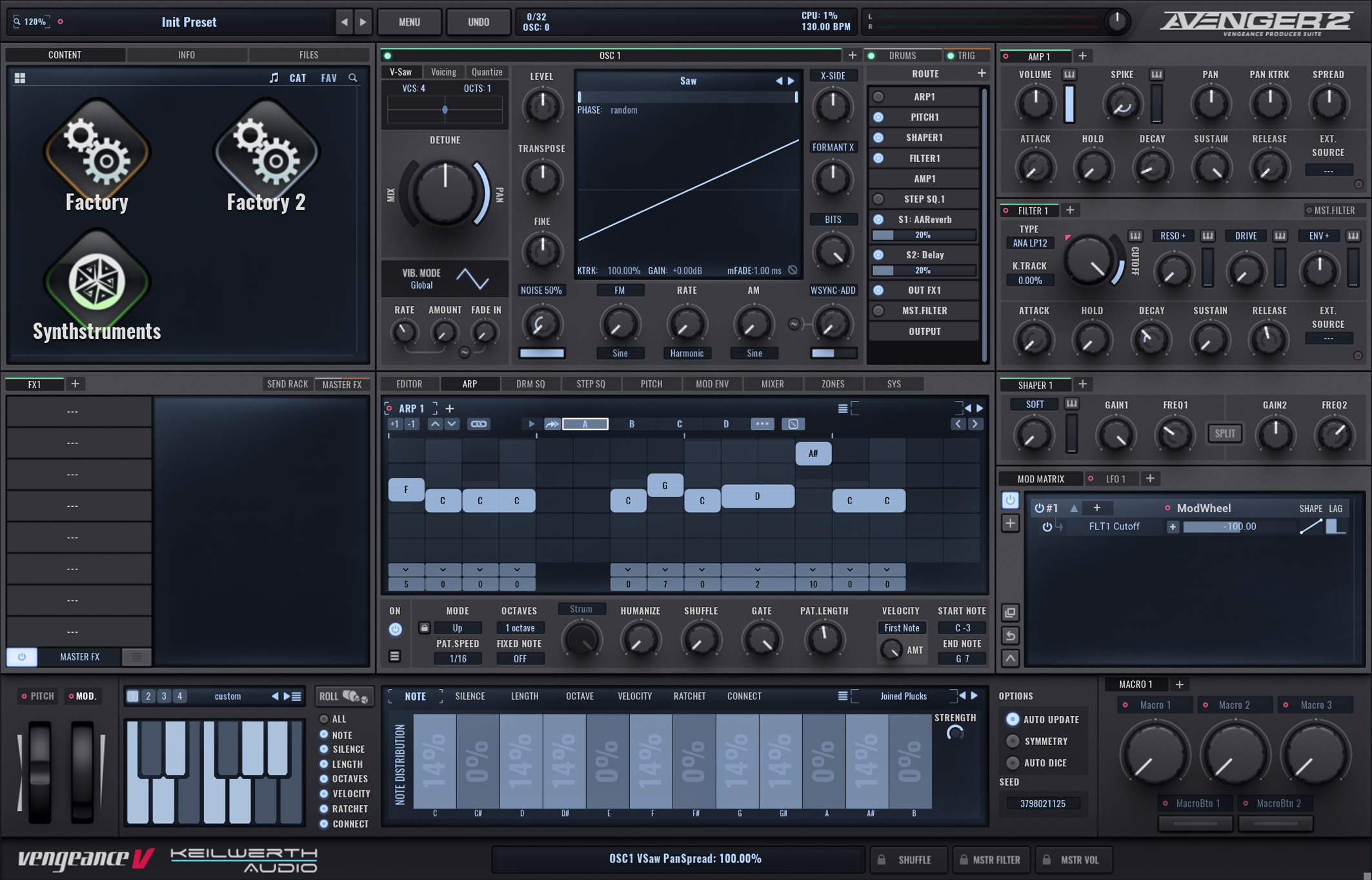
Task: Select next Saw waveform arrow
Action: 791,81
